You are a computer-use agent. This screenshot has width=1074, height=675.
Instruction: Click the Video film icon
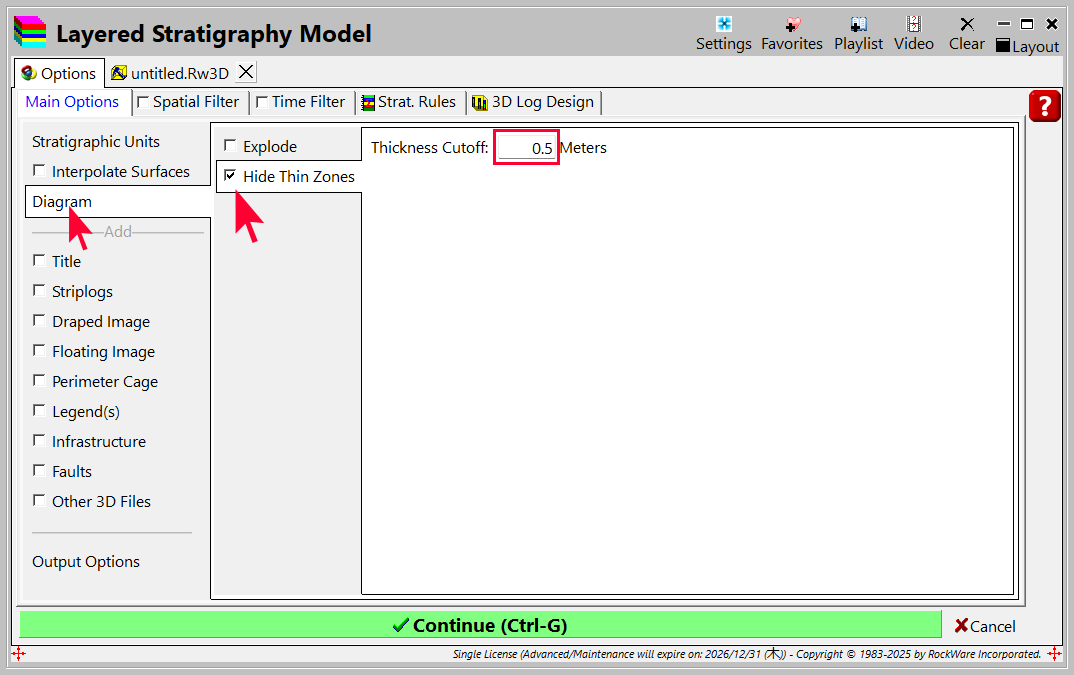pos(913,25)
